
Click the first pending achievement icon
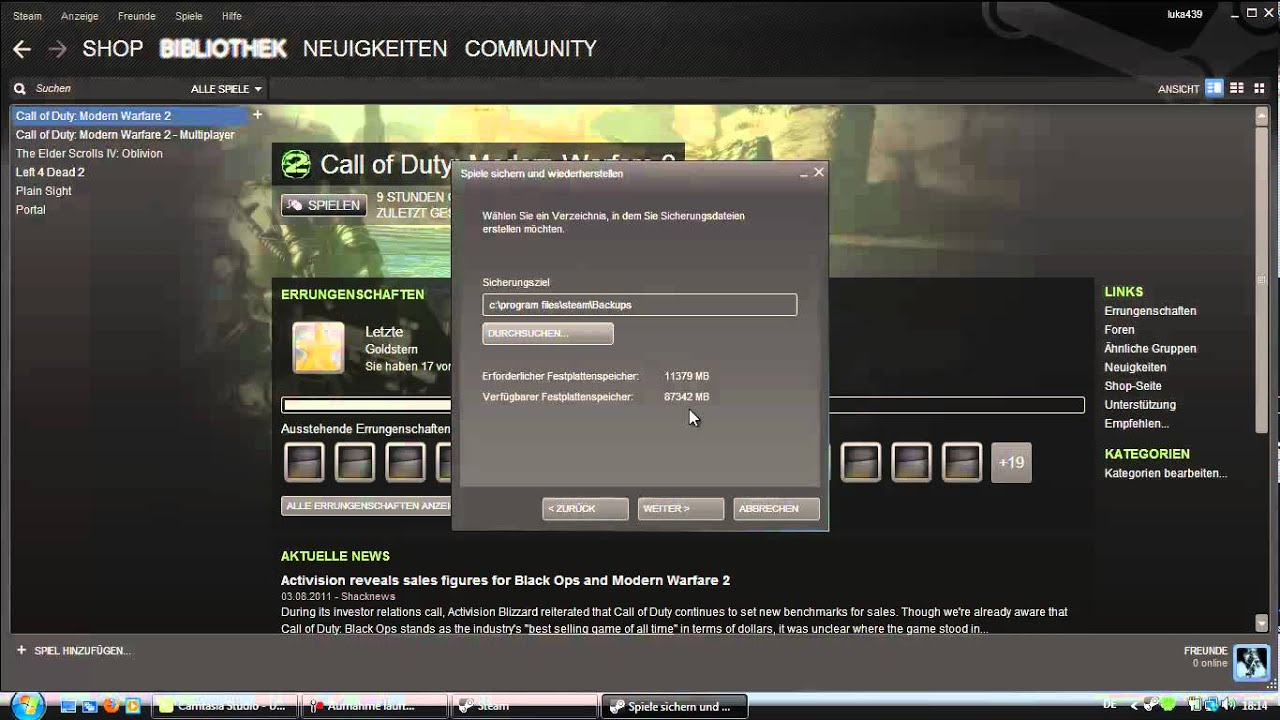[x=304, y=462]
